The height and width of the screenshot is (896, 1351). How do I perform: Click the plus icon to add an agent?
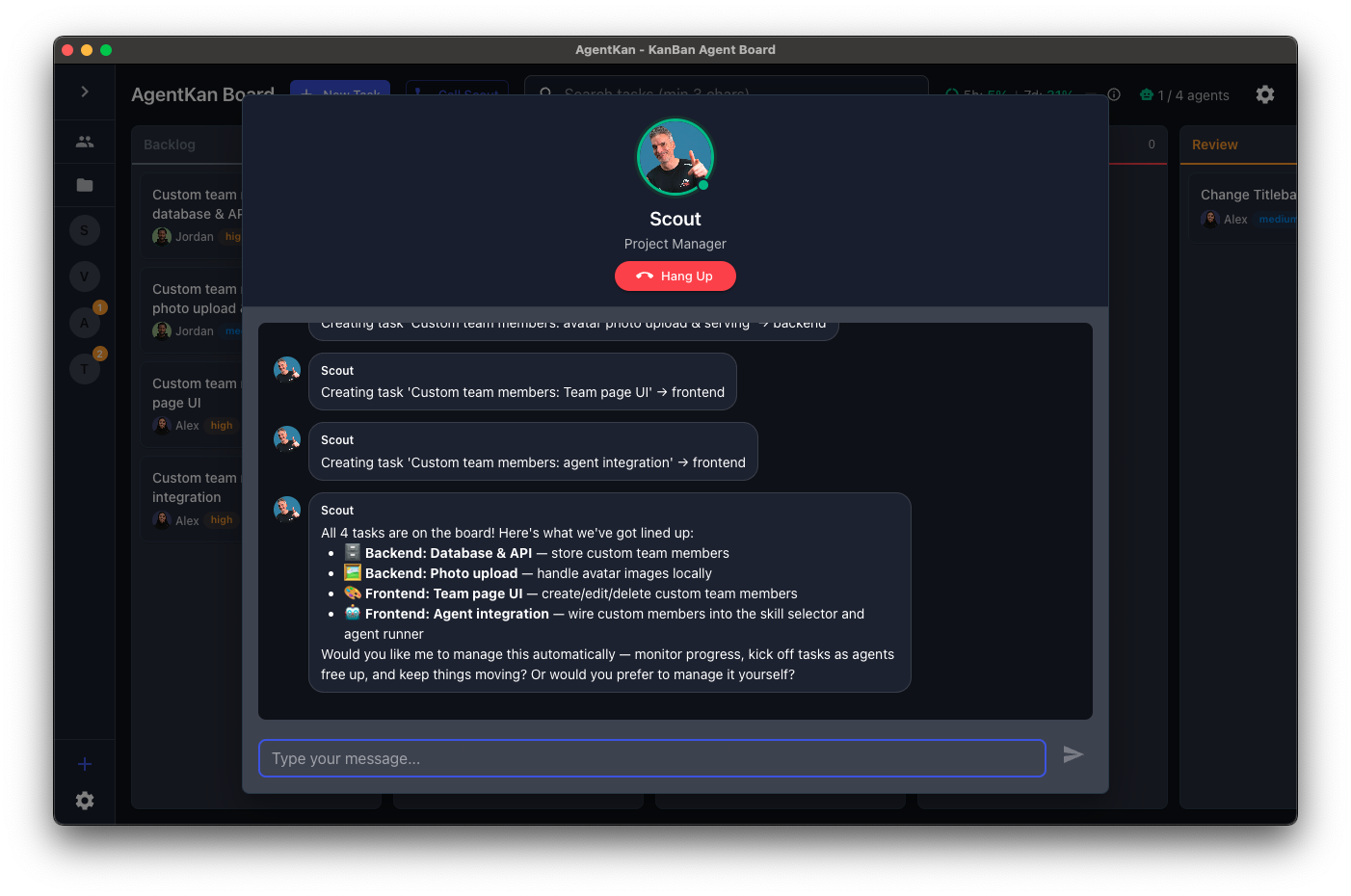pyautogui.click(x=84, y=763)
